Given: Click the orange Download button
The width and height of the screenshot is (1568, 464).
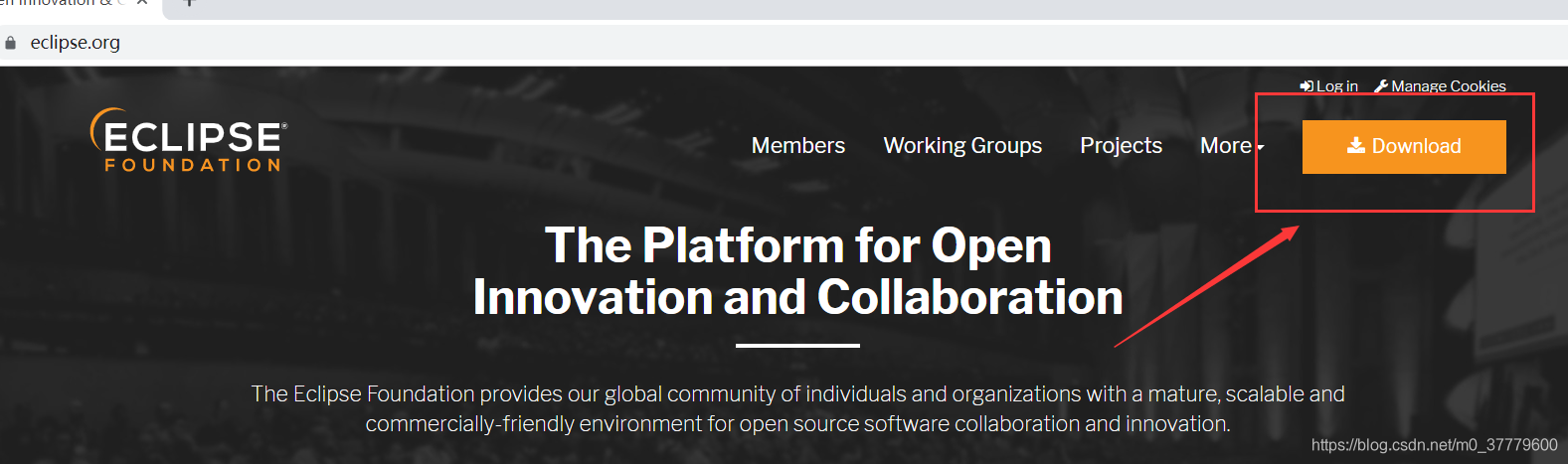Looking at the screenshot, I should click(1404, 147).
